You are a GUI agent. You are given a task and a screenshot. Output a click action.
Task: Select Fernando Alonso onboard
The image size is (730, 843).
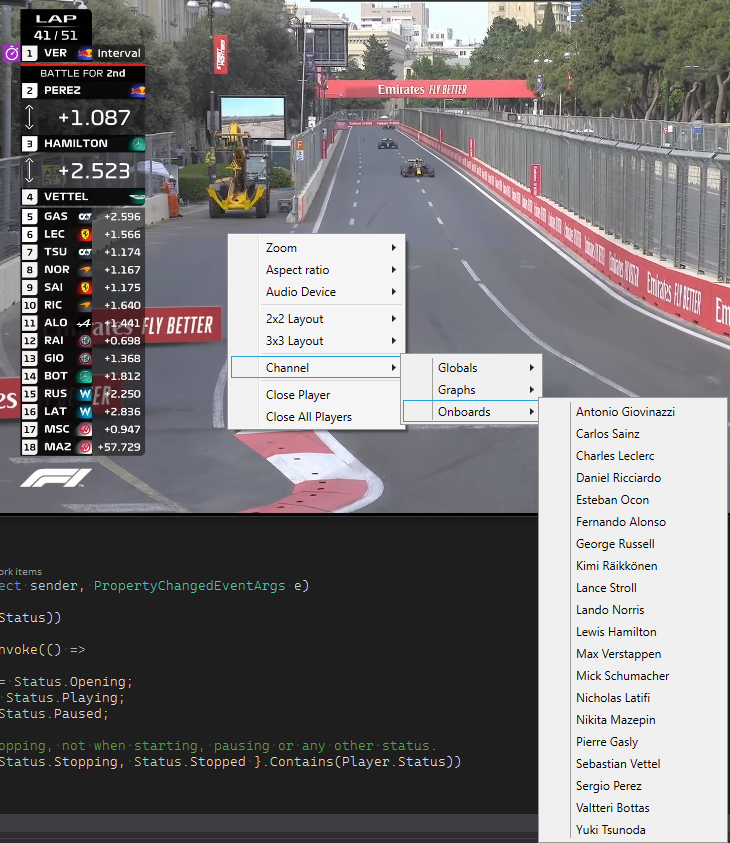click(633, 522)
